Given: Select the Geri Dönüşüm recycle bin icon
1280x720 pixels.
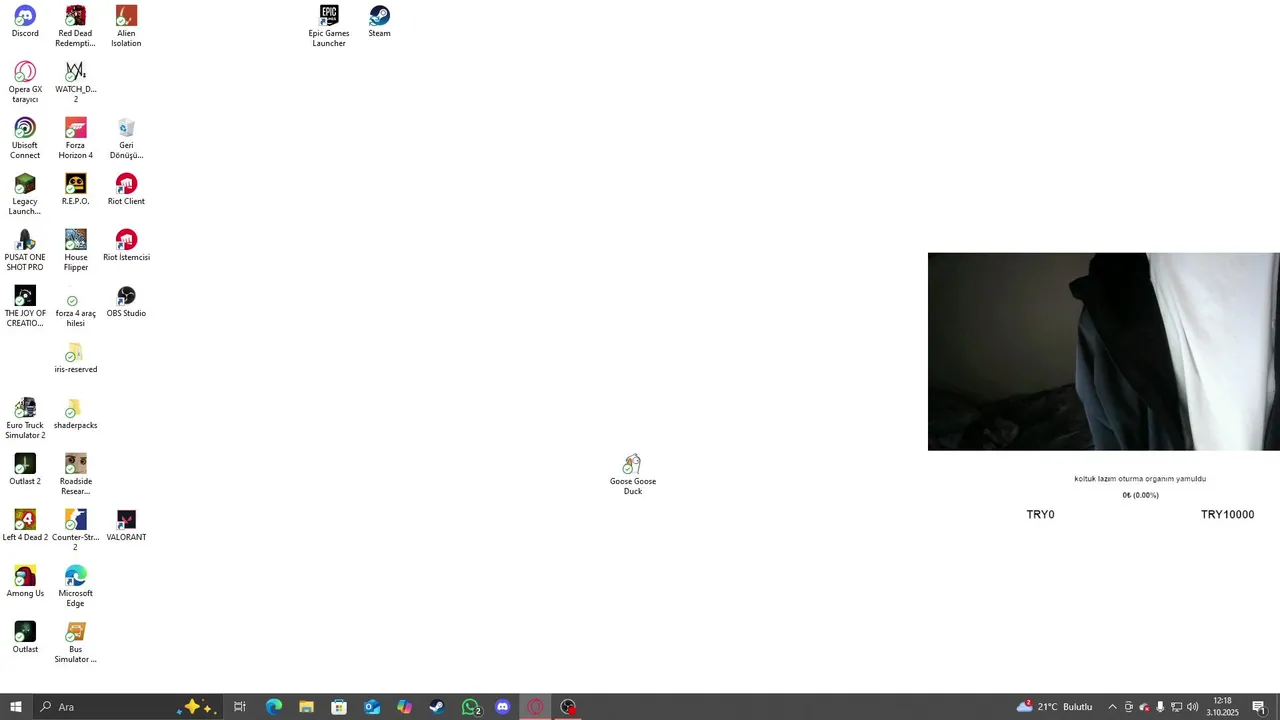Looking at the screenshot, I should tap(126, 138).
